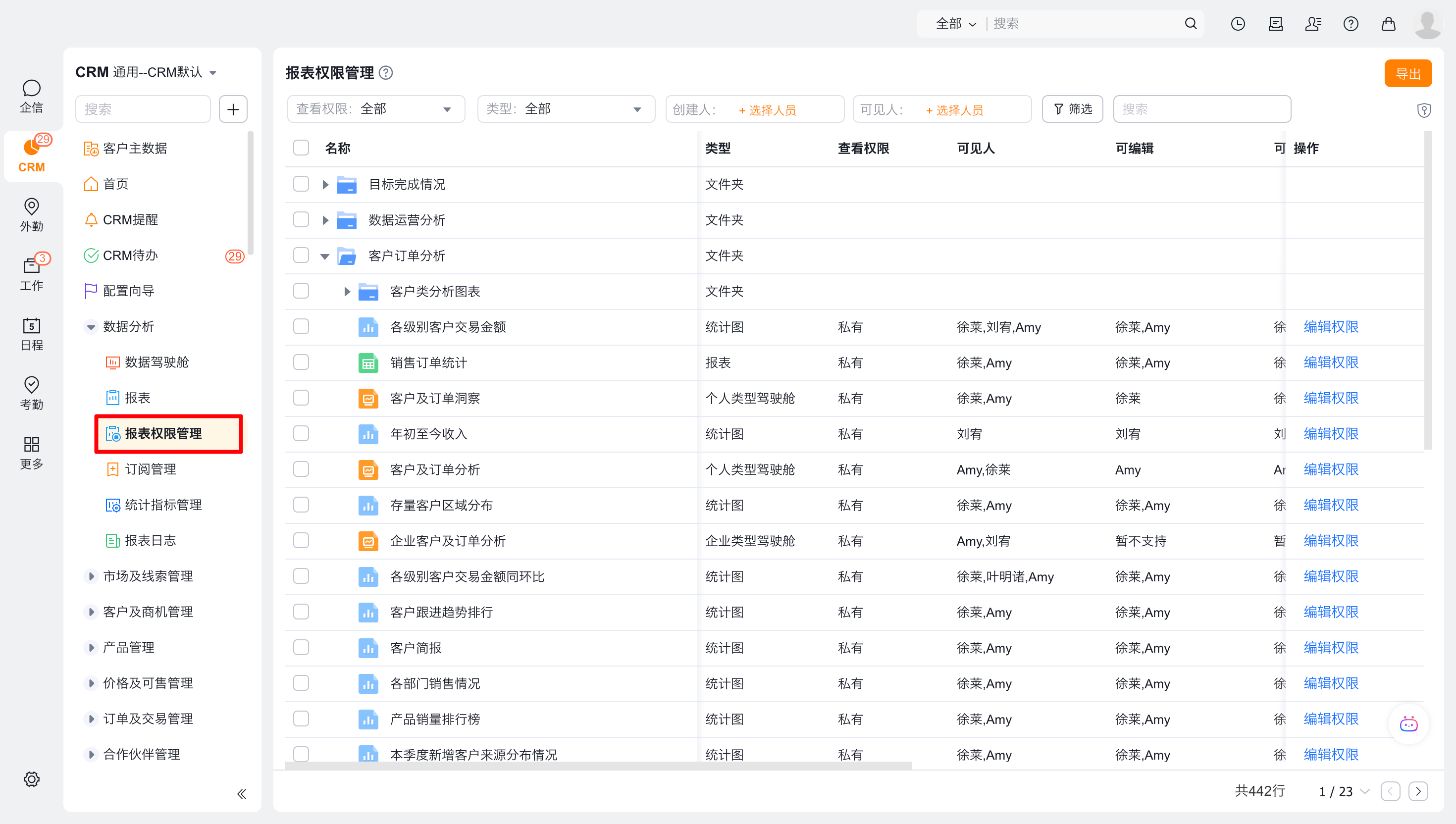
Task: Click the shield icon beside search field
Action: [1424, 110]
